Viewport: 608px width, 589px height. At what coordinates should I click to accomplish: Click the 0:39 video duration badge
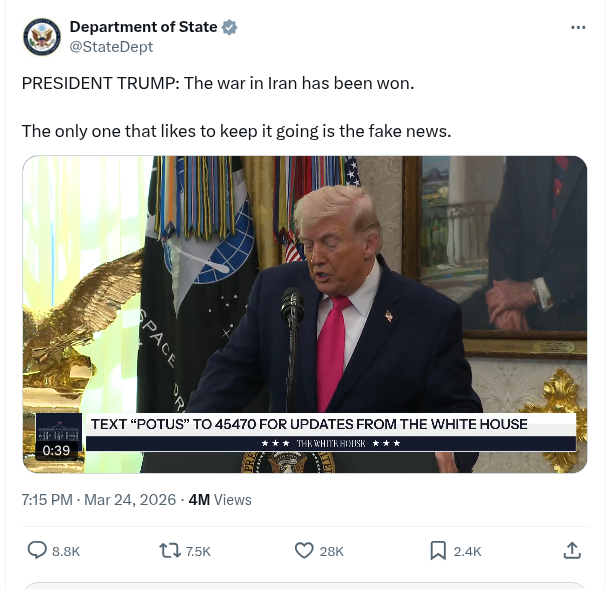[x=56, y=450]
